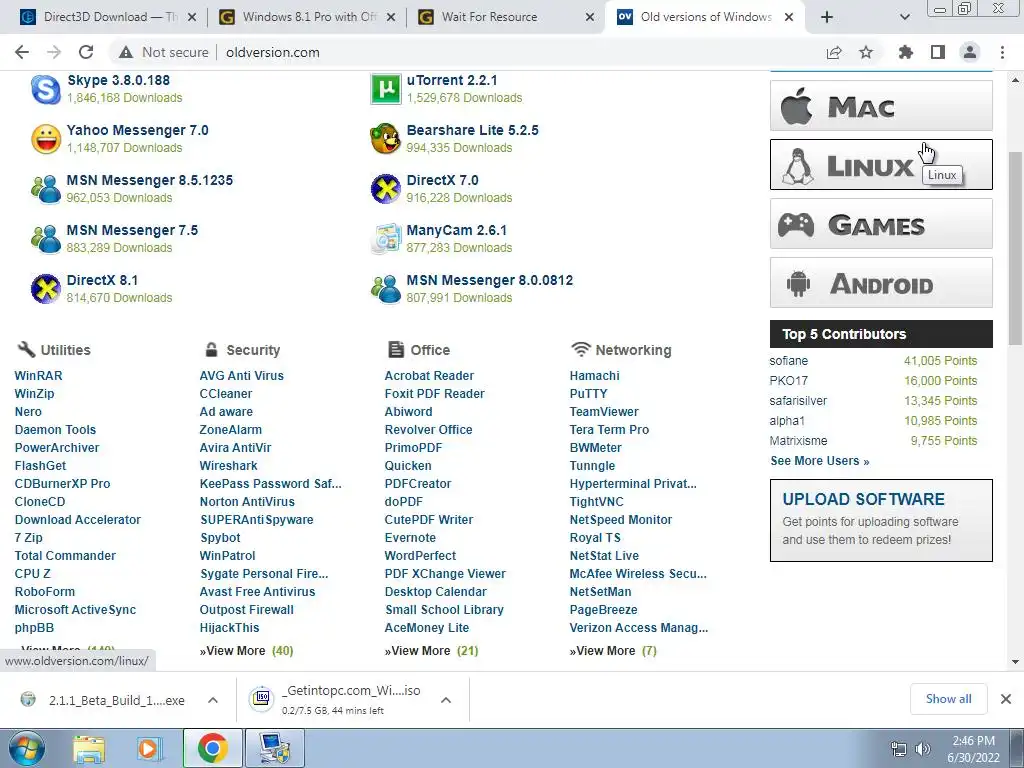
Task: Open the WinRAR link under Utilities
Action: (x=39, y=376)
